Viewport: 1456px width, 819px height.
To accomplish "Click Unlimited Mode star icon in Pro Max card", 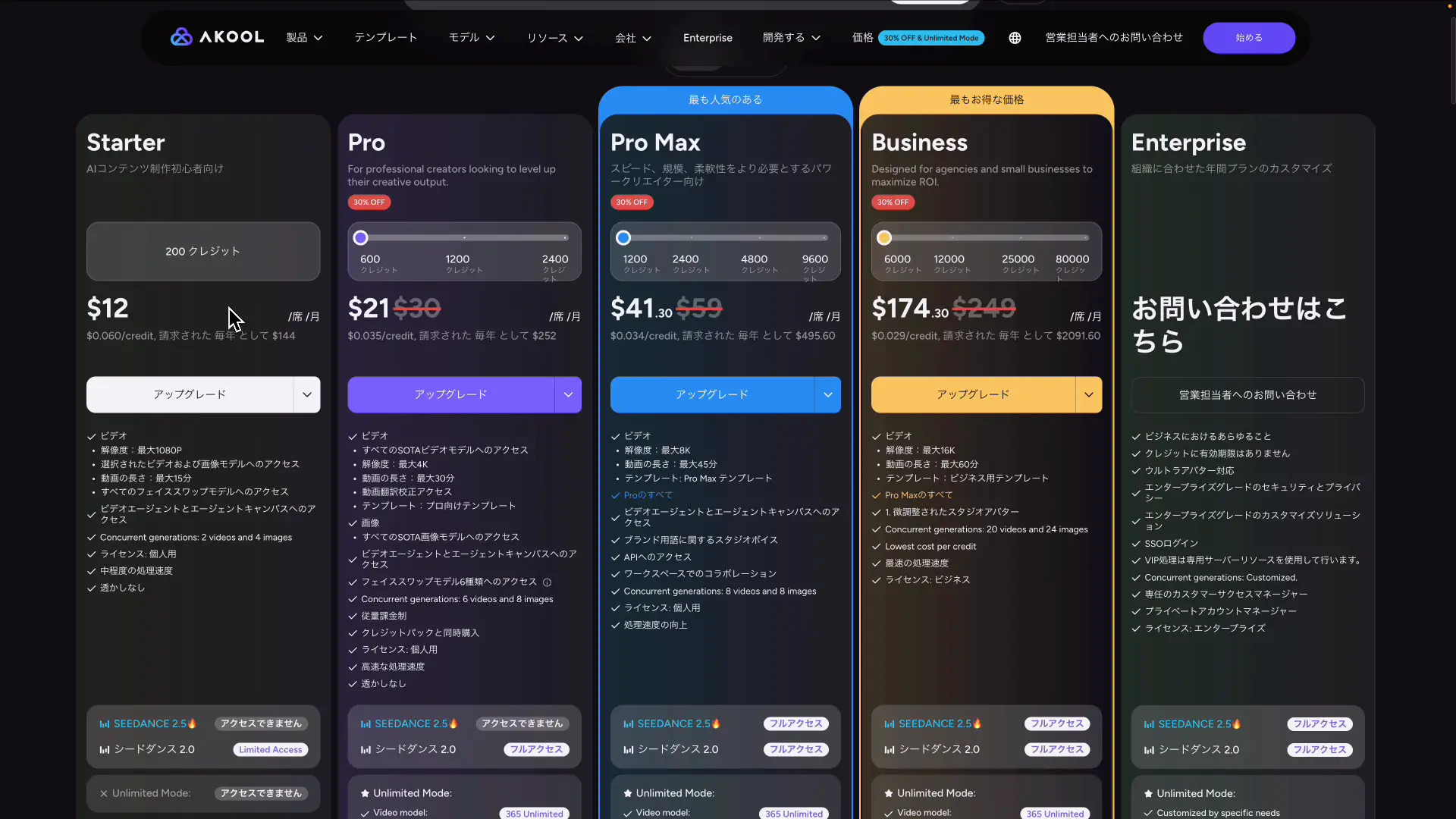I will pyautogui.click(x=628, y=793).
